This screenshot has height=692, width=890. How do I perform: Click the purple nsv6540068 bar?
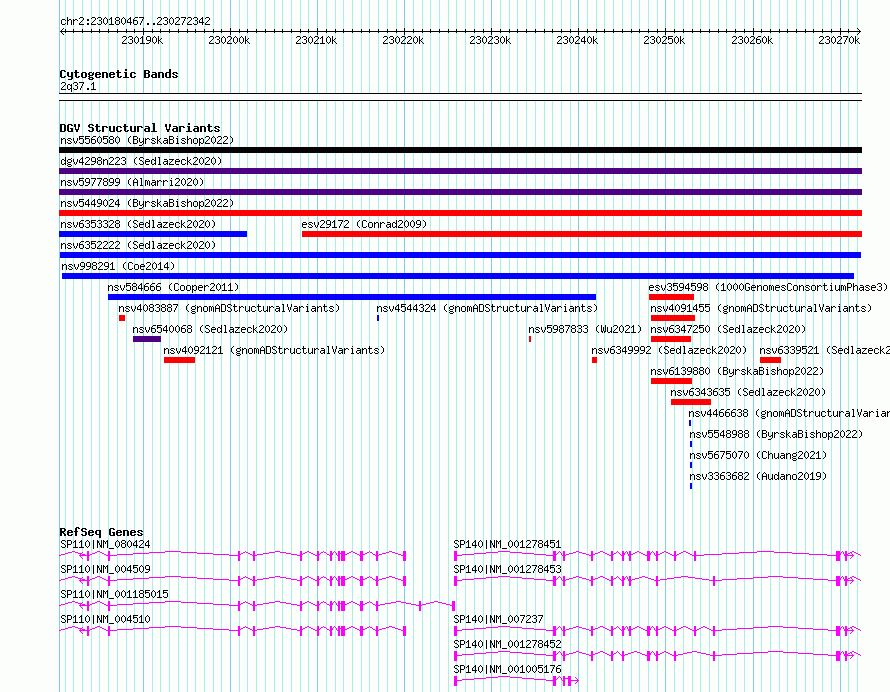[147, 339]
